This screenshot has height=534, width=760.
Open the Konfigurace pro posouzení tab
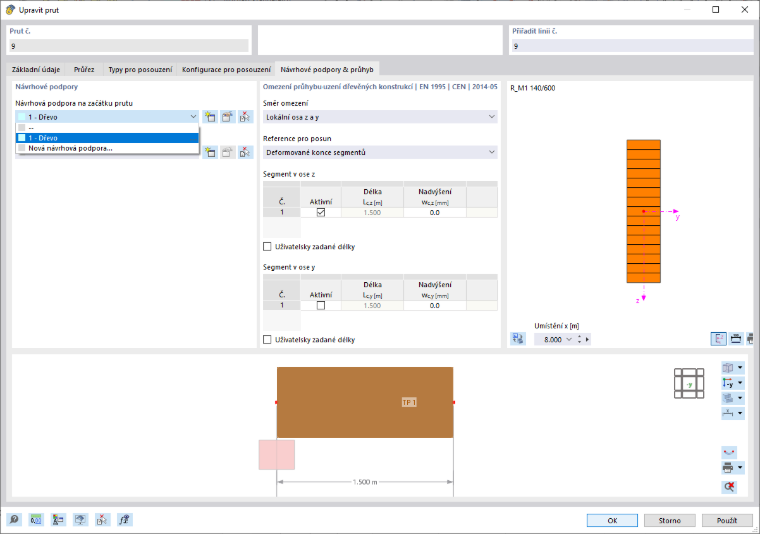(226, 69)
